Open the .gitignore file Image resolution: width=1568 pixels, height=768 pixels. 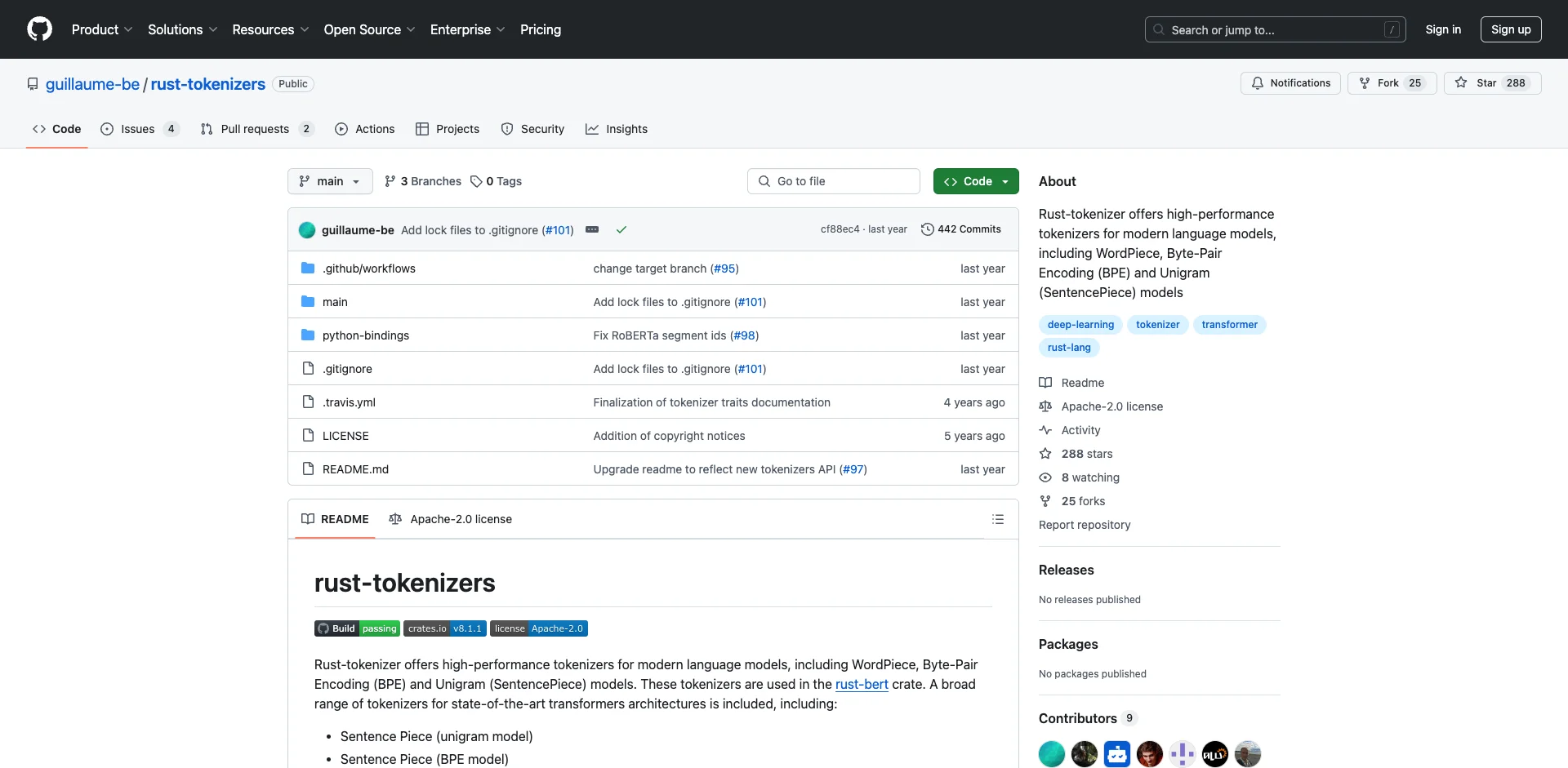pos(347,369)
